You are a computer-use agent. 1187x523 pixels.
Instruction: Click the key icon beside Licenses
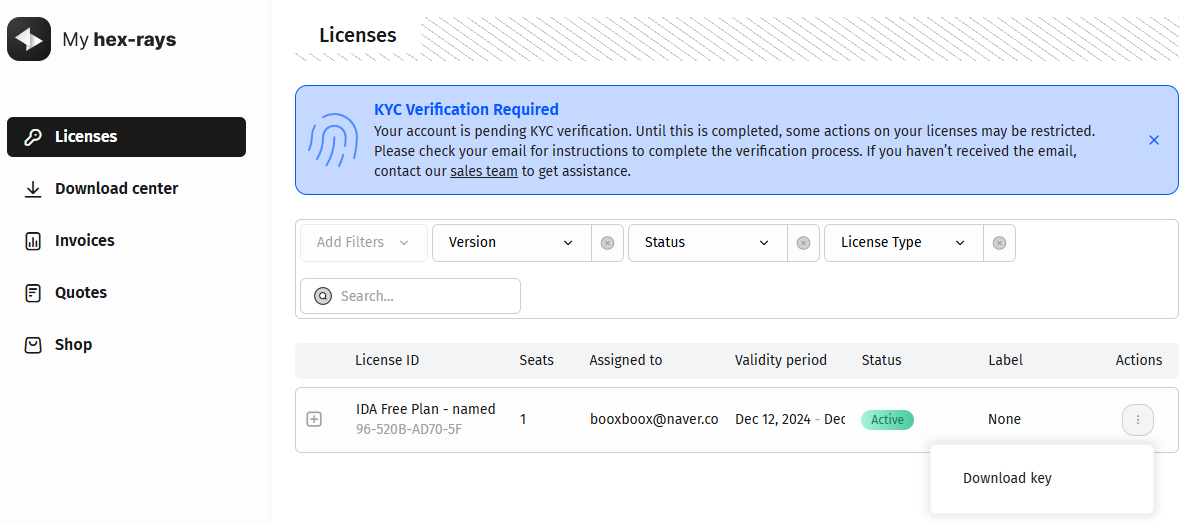point(33,137)
